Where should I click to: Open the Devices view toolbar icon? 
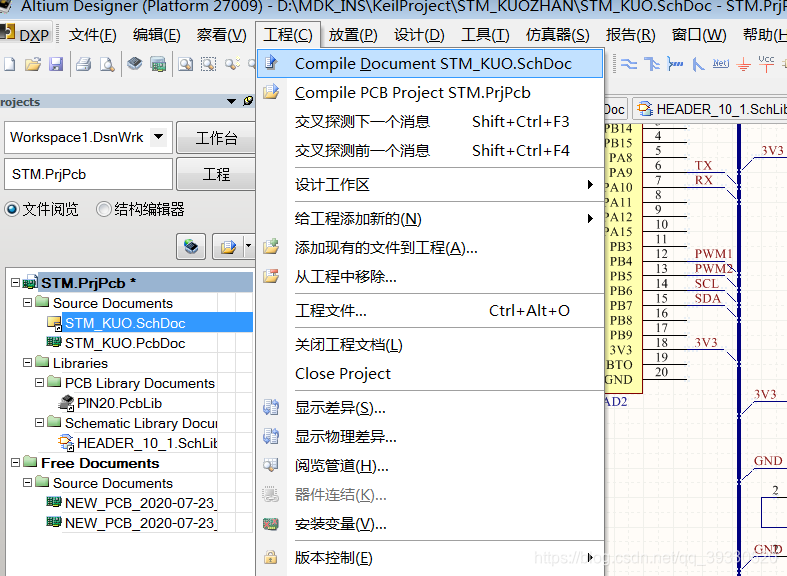[x=134, y=64]
